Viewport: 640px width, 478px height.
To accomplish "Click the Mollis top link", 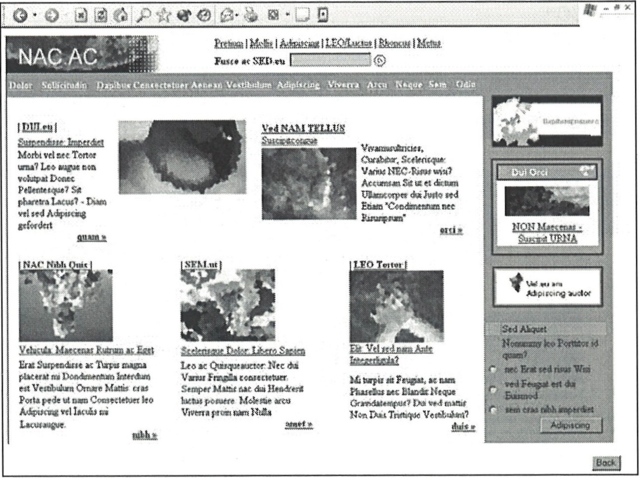I will [261, 43].
